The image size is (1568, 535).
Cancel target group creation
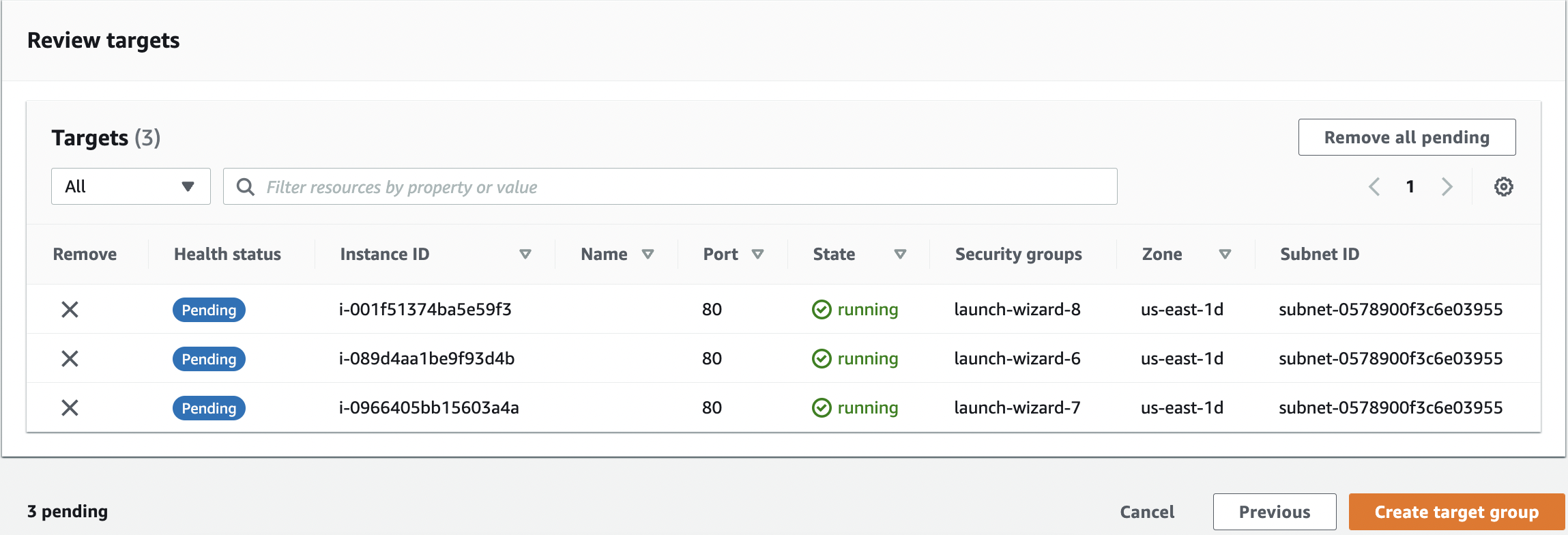(x=1147, y=512)
